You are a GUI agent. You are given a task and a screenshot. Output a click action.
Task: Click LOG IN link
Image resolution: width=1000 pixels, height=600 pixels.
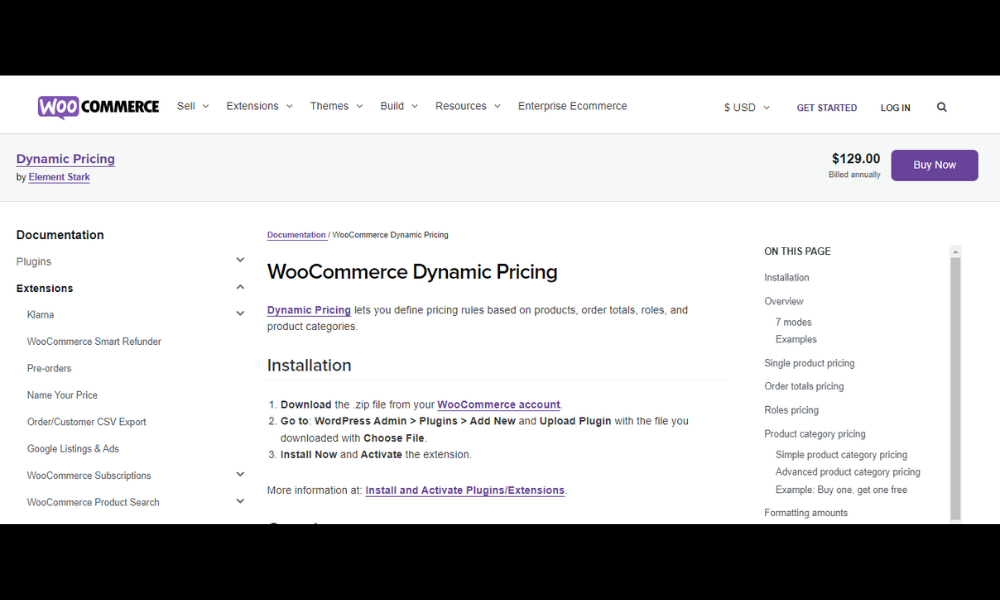point(895,108)
